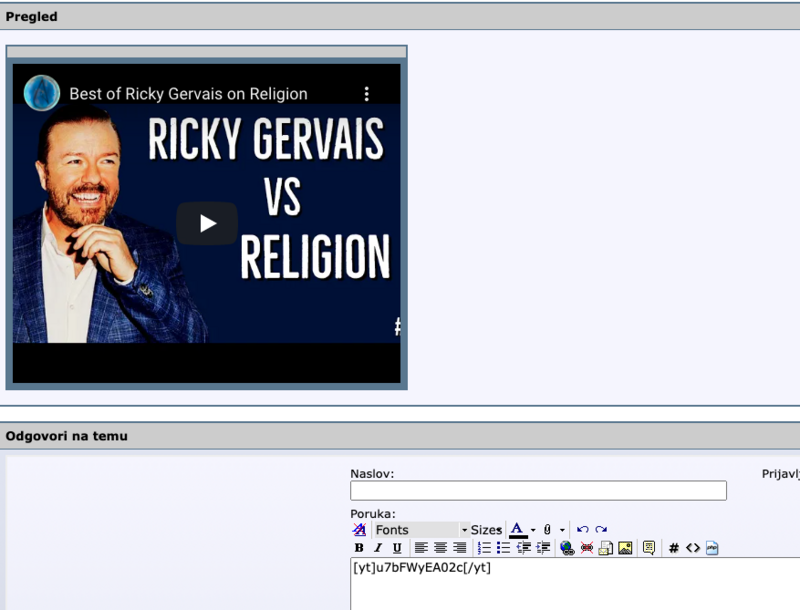Open the Fonts dropdown

421,530
